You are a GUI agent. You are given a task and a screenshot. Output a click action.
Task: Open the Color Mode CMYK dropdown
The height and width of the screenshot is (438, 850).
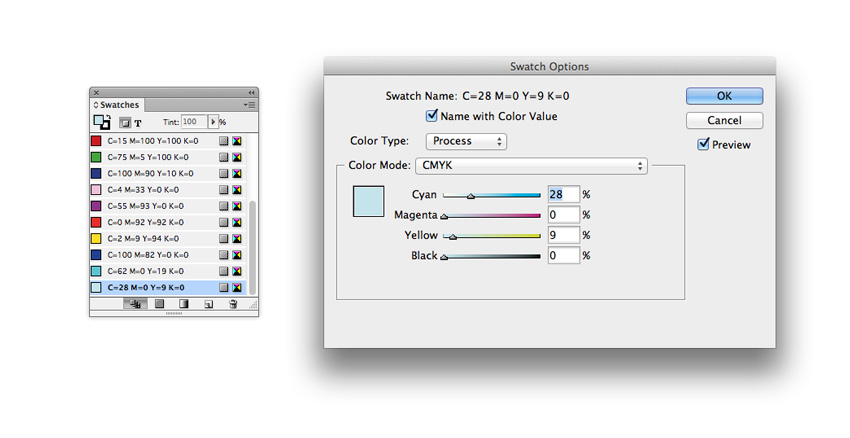(x=531, y=166)
